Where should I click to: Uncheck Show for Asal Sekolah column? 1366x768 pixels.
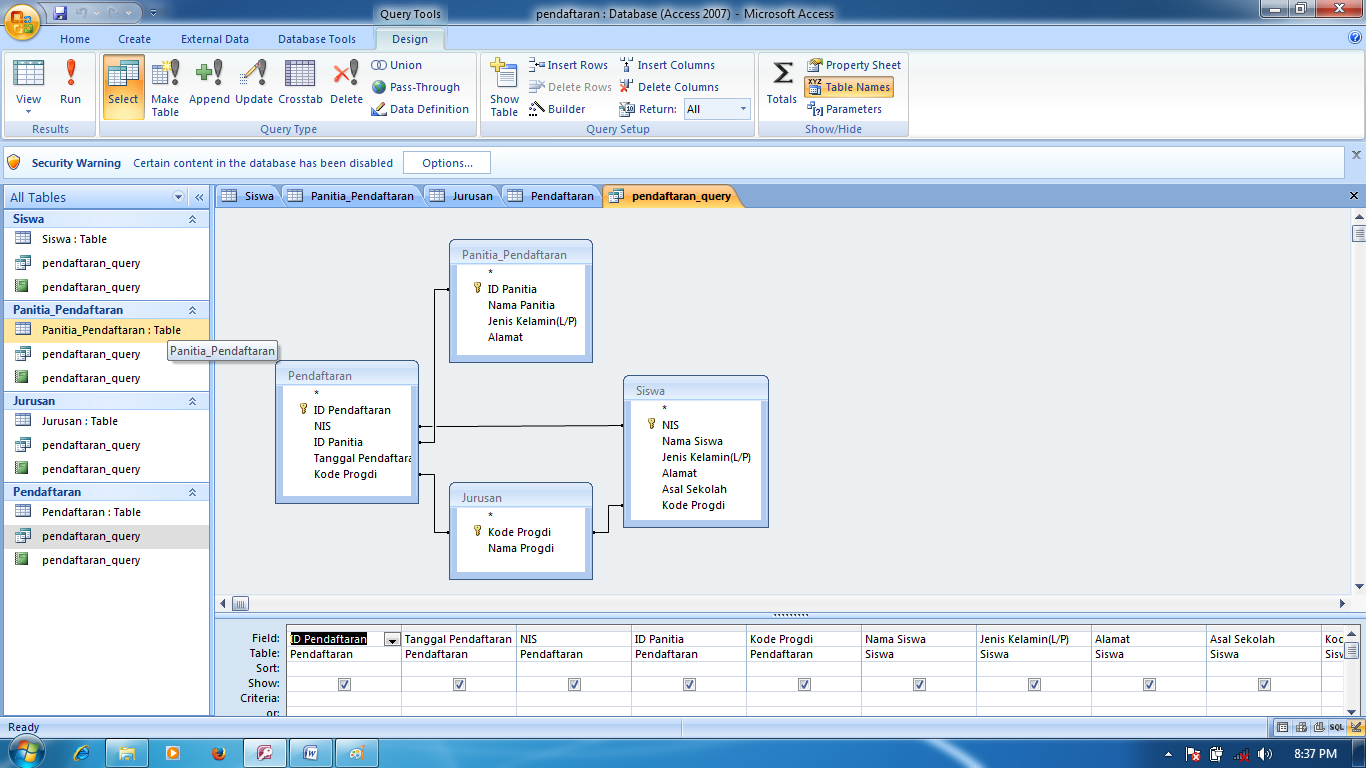tap(1264, 684)
